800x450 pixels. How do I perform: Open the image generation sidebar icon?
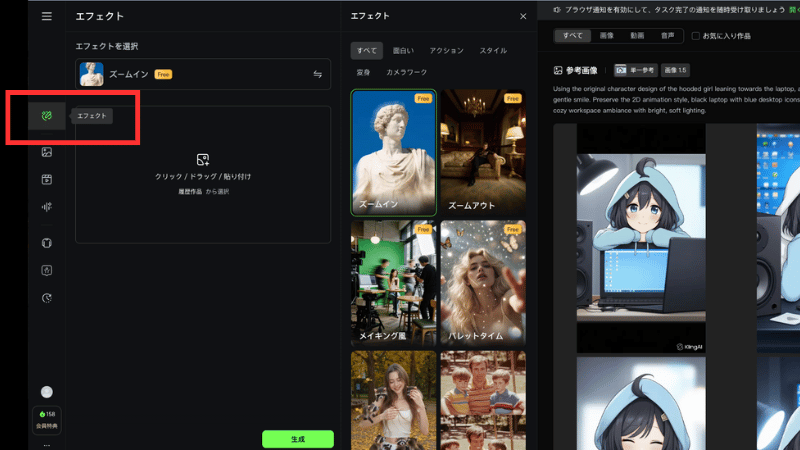point(46,152)
